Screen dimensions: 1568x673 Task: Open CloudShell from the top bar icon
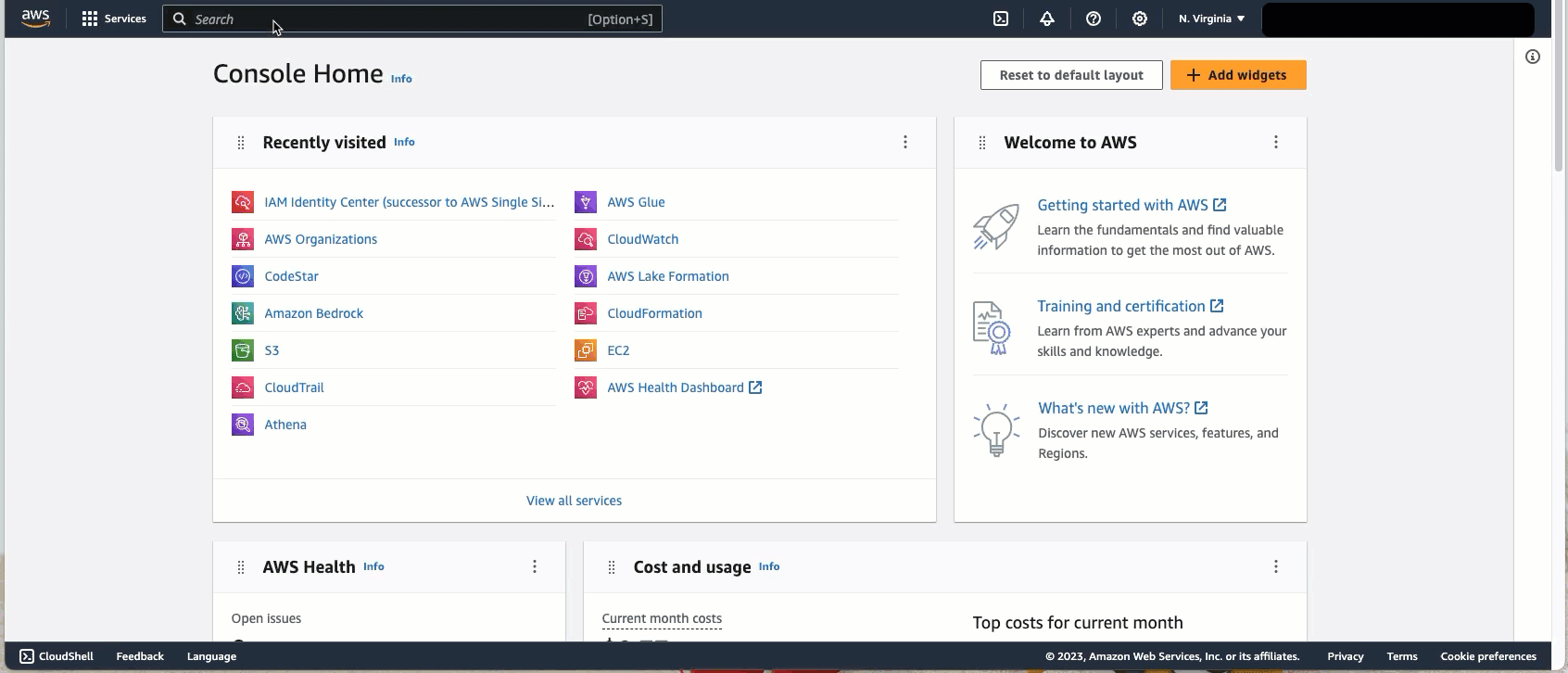click(1001, 19)
